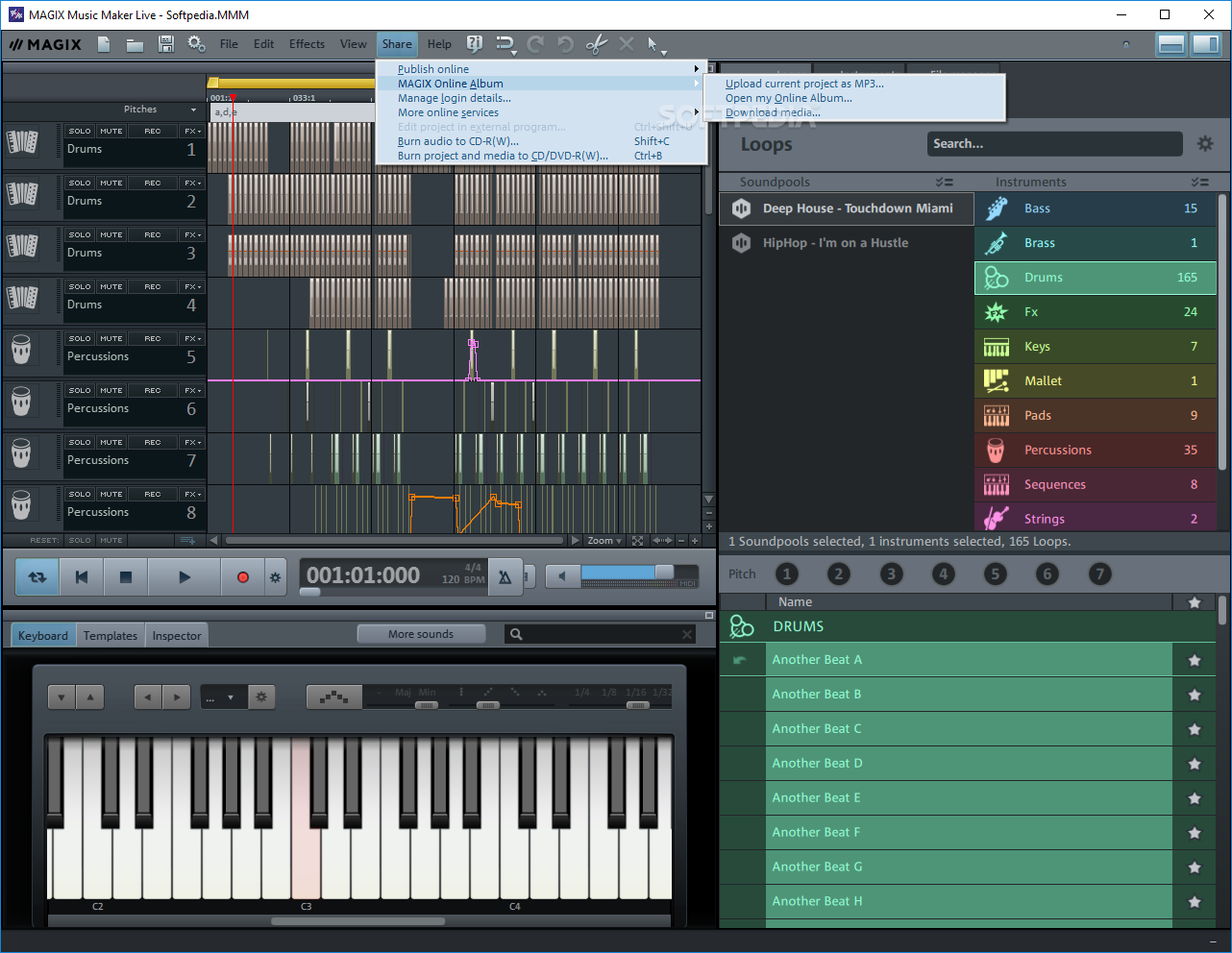Open FX dropdown on Drums track 1
The height and width of the screenshot is (953, 1232).
point(192,132)
